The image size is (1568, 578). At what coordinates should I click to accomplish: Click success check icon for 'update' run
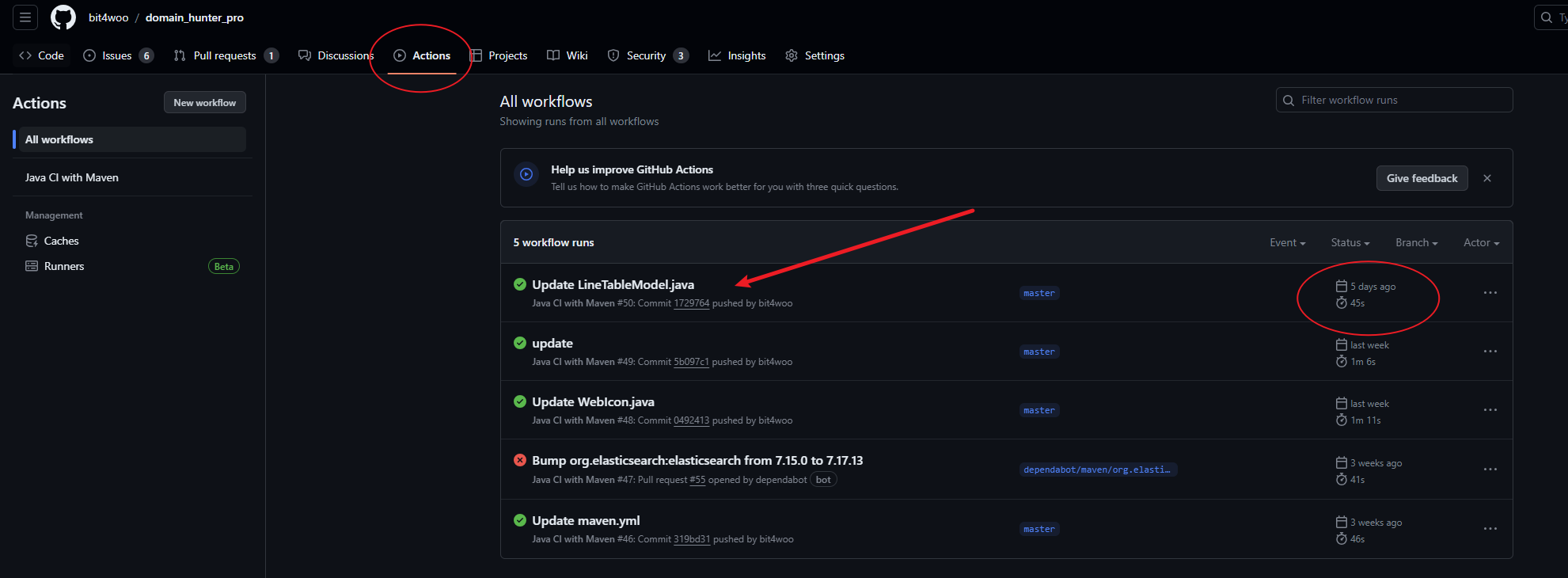pyautogui.click(x=520, y=343)
